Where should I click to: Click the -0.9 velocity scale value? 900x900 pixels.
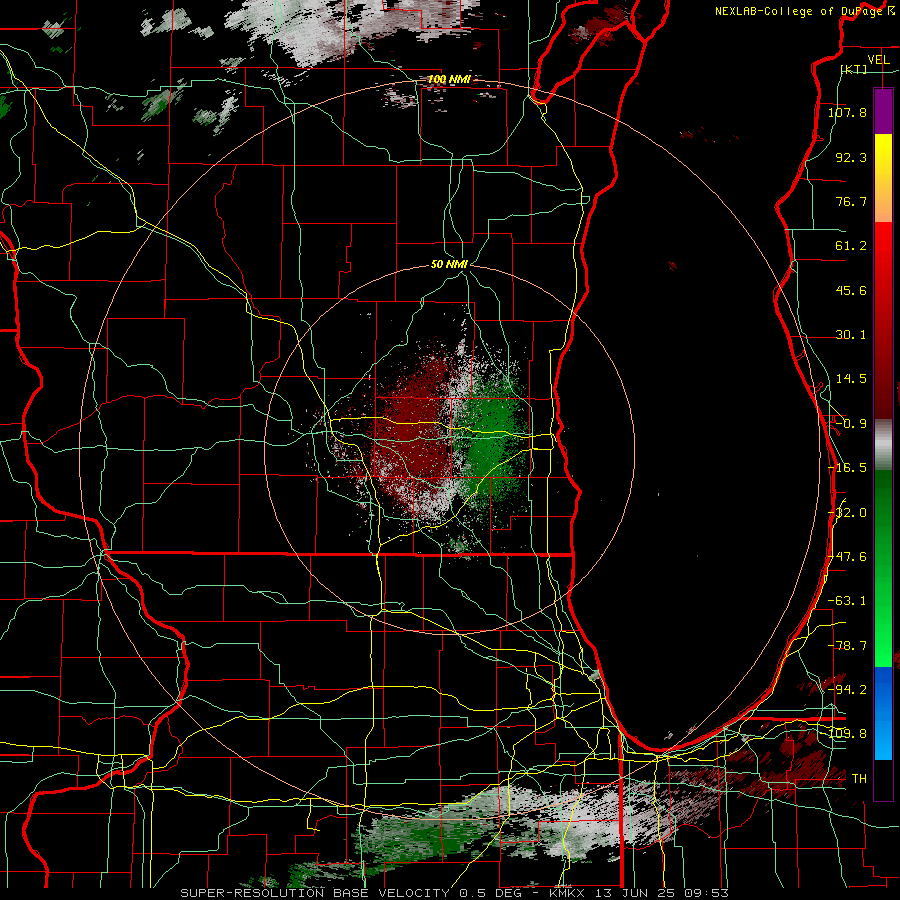(x=851, y=424)
